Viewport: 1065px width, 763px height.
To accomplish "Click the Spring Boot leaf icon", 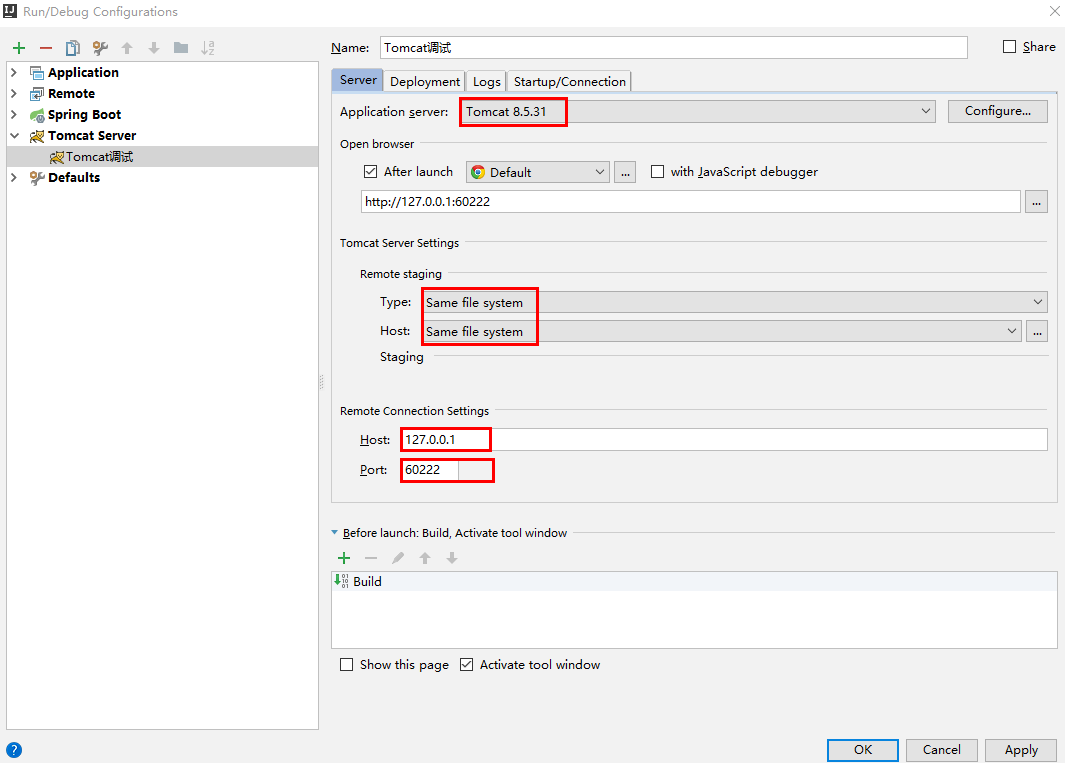I will tap(37, 115).
